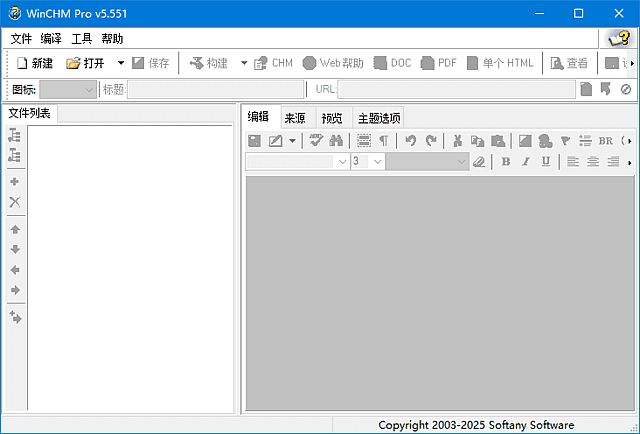
Task: Click the help book icon at top right
Action: [618, 39]
